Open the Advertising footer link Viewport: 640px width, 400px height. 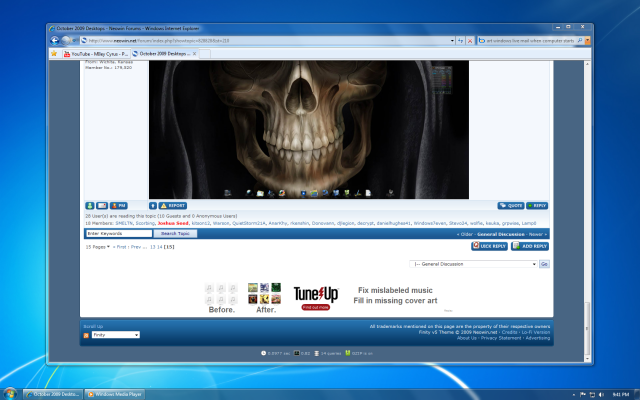(538, 338)
